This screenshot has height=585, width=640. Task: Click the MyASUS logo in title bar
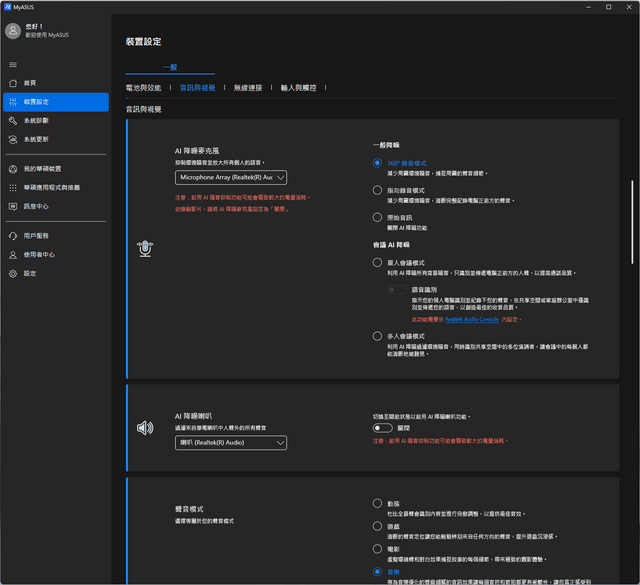click(x=7, y=7)
